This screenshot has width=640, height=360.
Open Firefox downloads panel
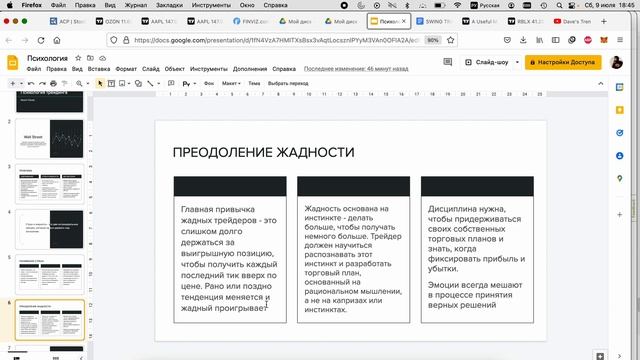523,40
